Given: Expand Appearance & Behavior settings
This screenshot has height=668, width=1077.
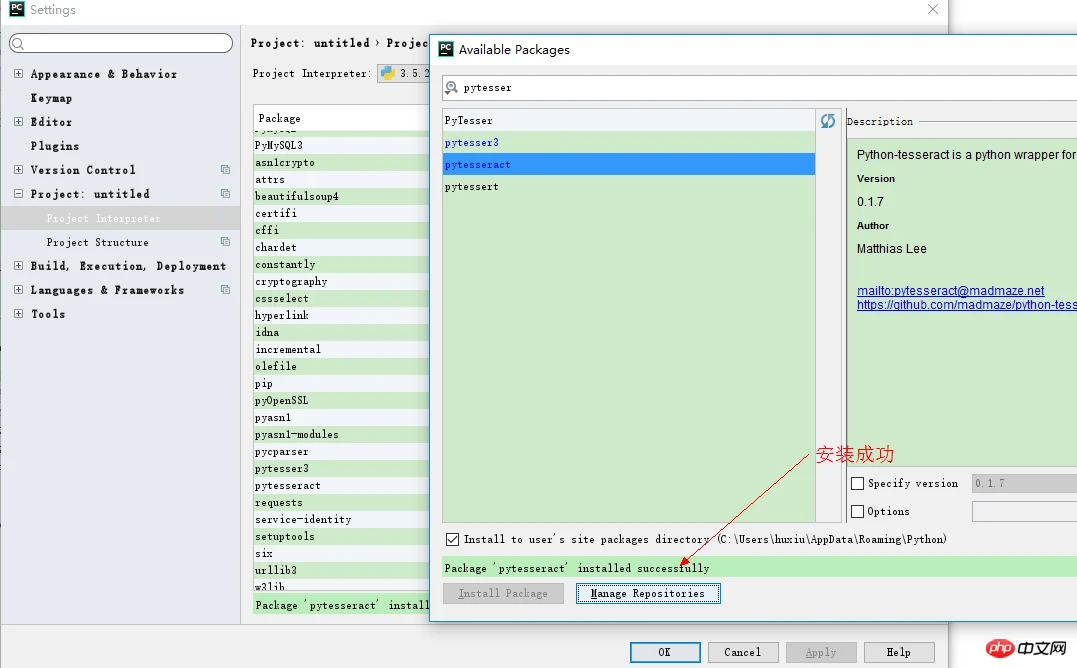Looking at the screenshot, I should 19,73.
